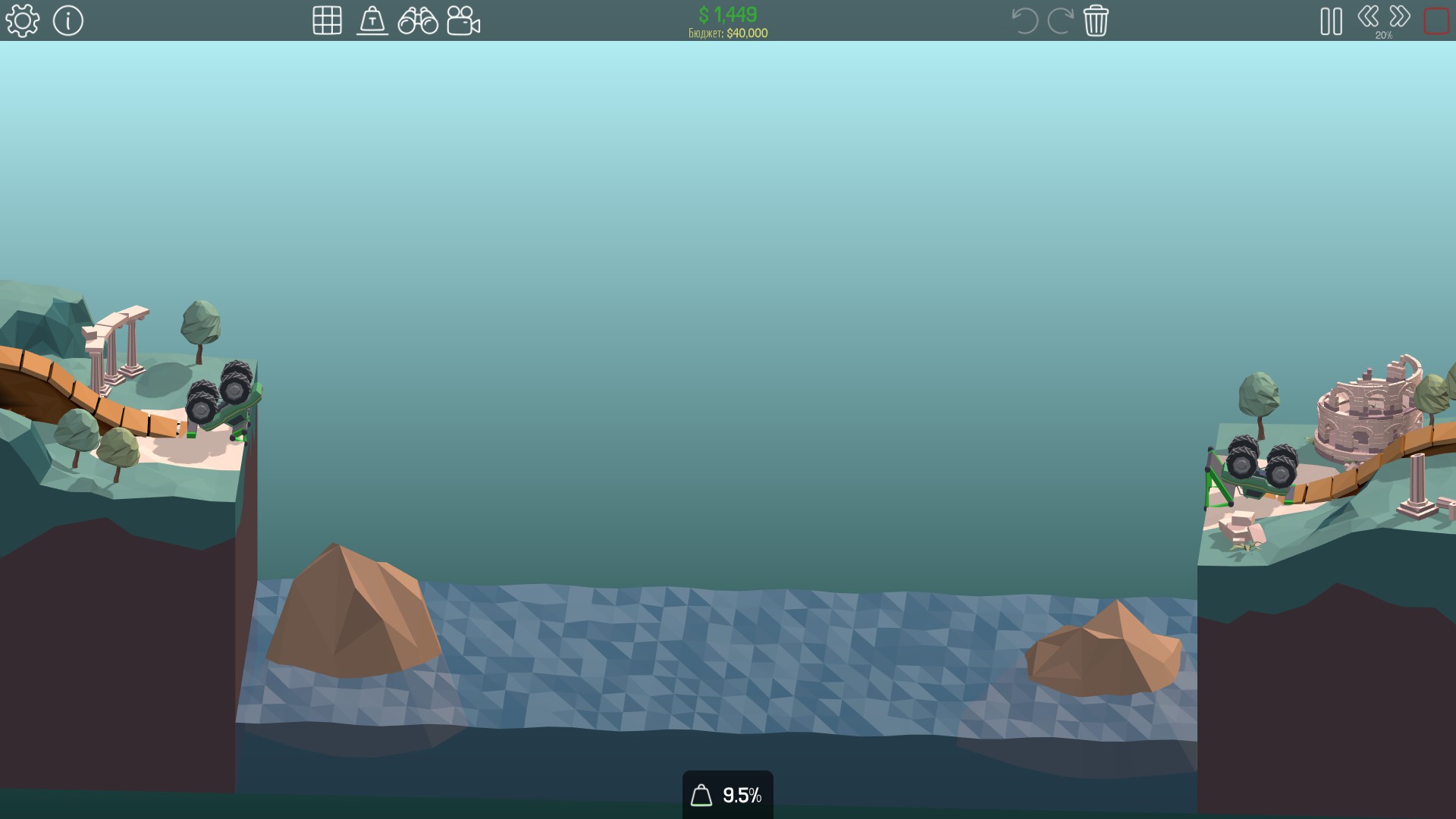Click the redo arrow
The width and height of the screenshot is (1456, 819).
tap(1060, 20)
